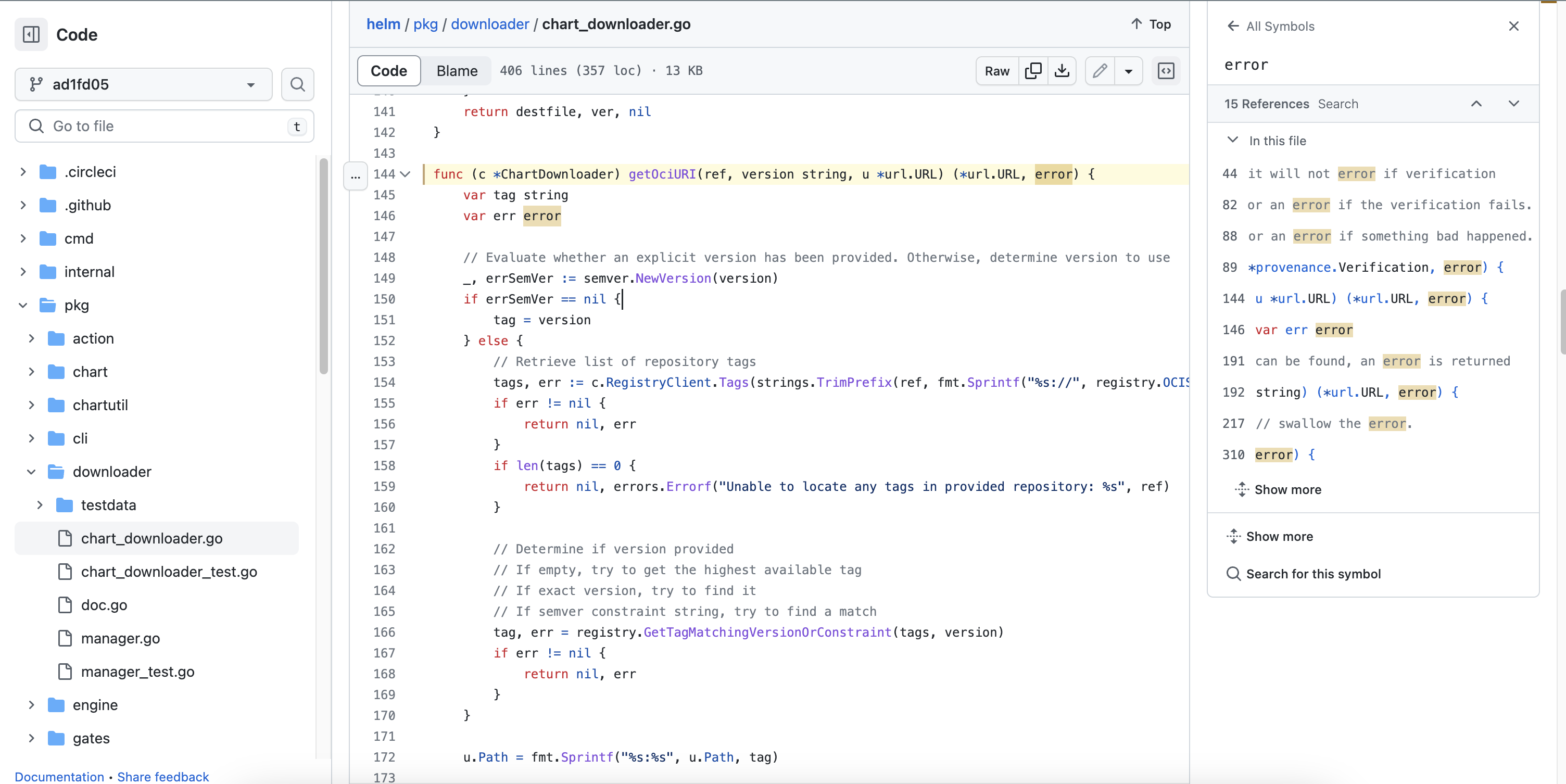Viewport: 1566px width, 784px height.
Task: Open the helm breadcrumb link
Action: 382,24
